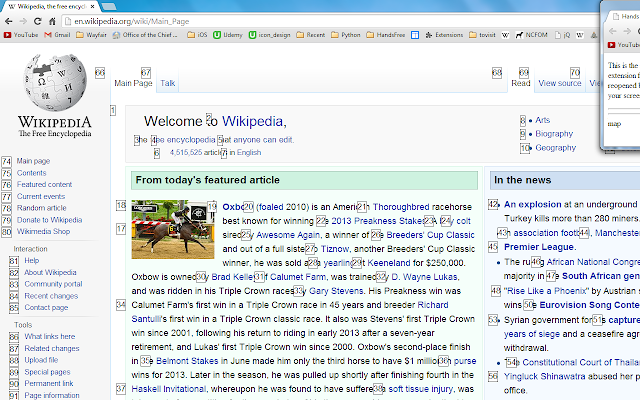Open Help link under Interaction
Viewport: 640px width, 400px height.
[31, 260]
